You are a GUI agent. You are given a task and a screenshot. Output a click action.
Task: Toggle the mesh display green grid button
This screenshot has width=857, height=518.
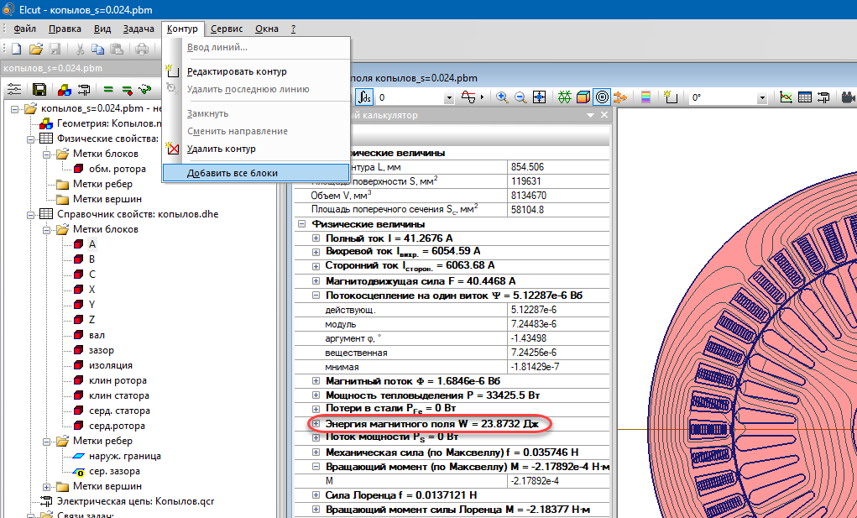click(565, 98)
